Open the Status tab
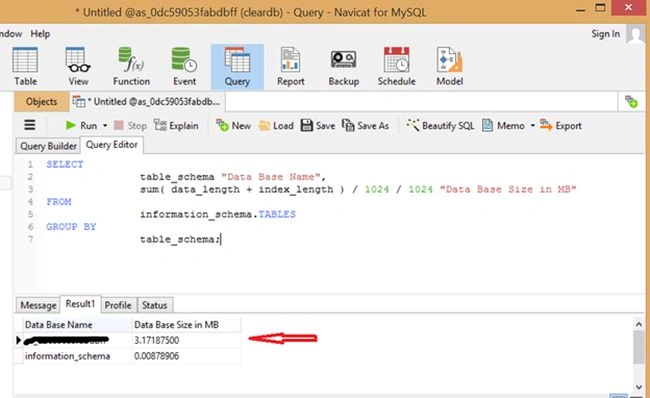Image resolution: width=650 pixels, height=398 pixels. tap(155, 306)
